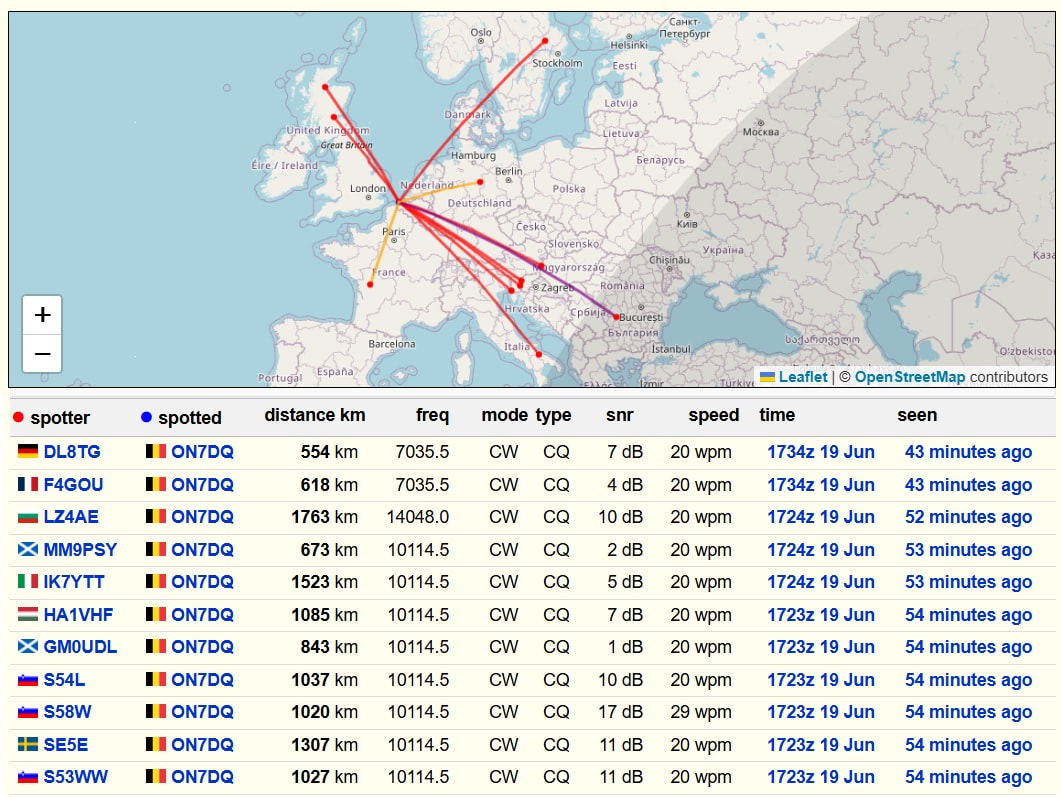Click '52 minutes ago' in LZ4AE row
This screenshot has width=1061, height=797.
[968, 517]
